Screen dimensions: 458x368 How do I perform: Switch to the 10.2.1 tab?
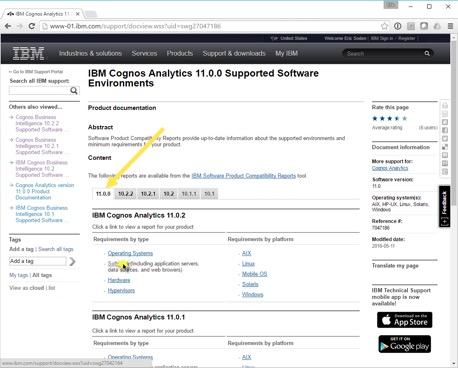[x=148, y=194]
